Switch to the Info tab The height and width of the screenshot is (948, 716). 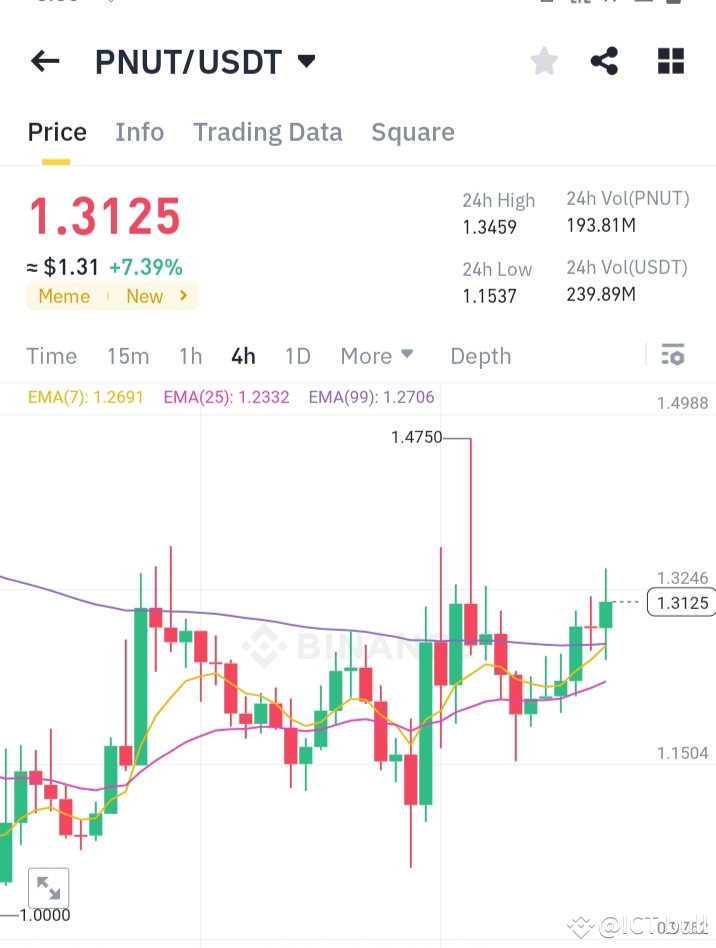click(x=139, y=132)
